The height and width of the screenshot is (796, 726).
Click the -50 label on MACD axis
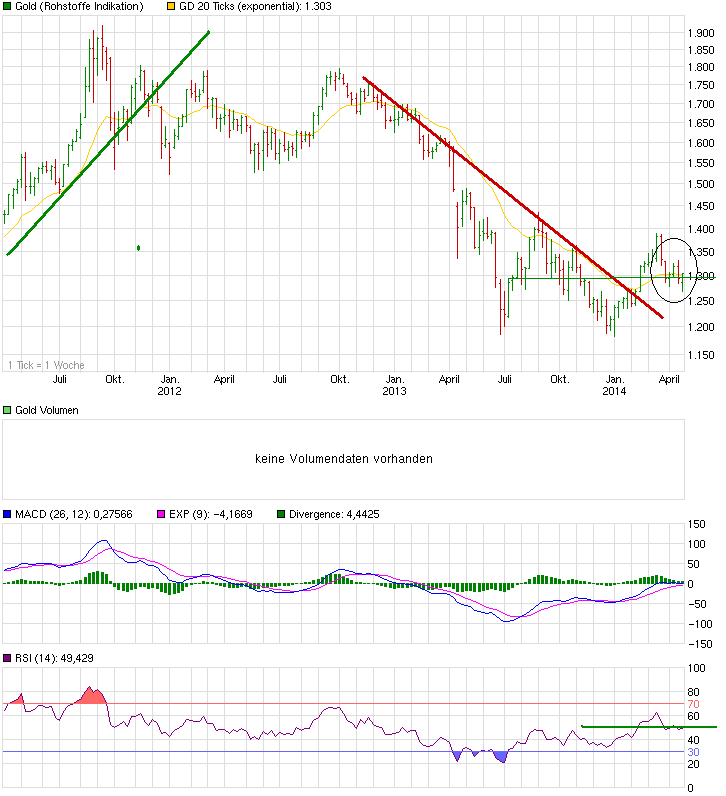(697, 604)
